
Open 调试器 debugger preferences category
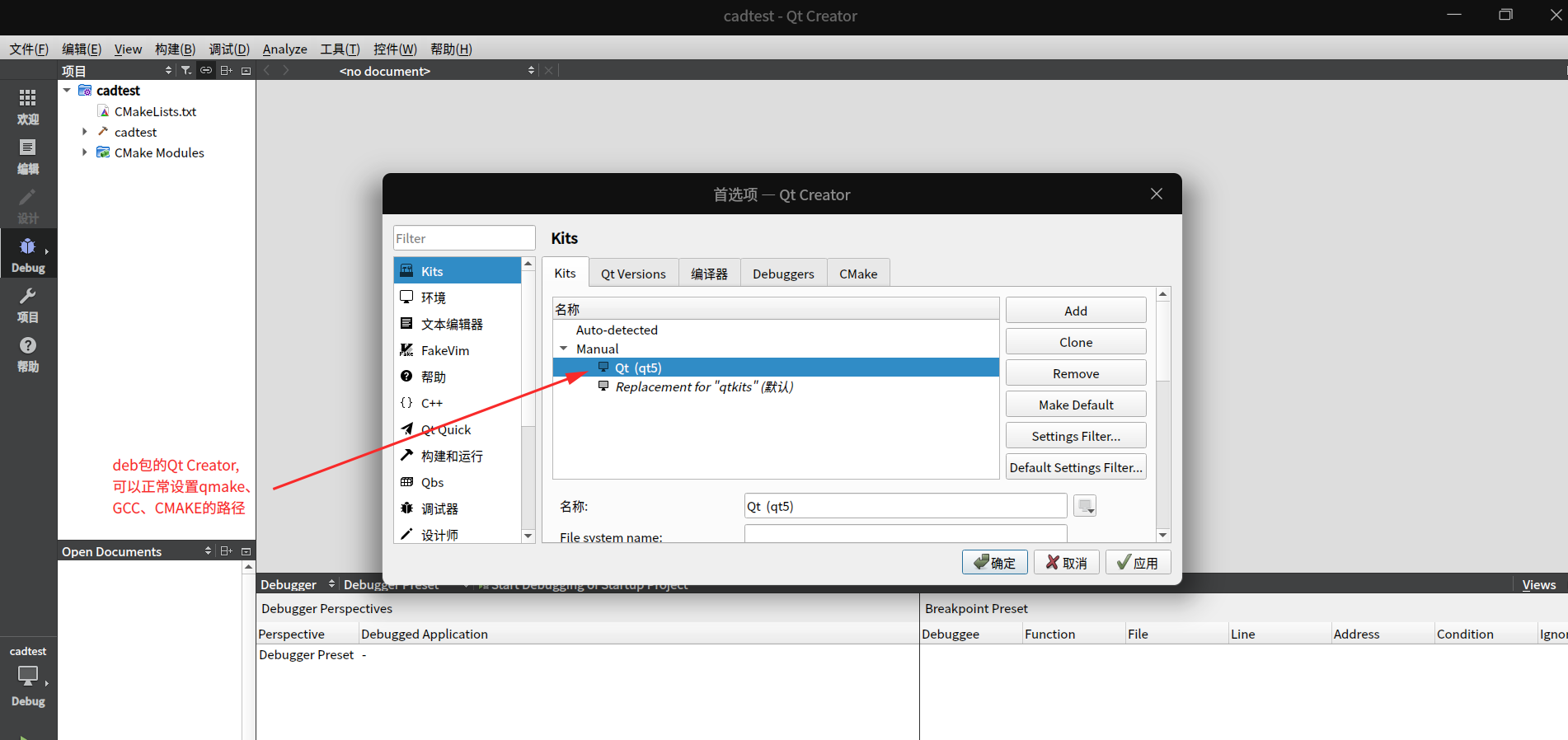(x=458, y=508)
